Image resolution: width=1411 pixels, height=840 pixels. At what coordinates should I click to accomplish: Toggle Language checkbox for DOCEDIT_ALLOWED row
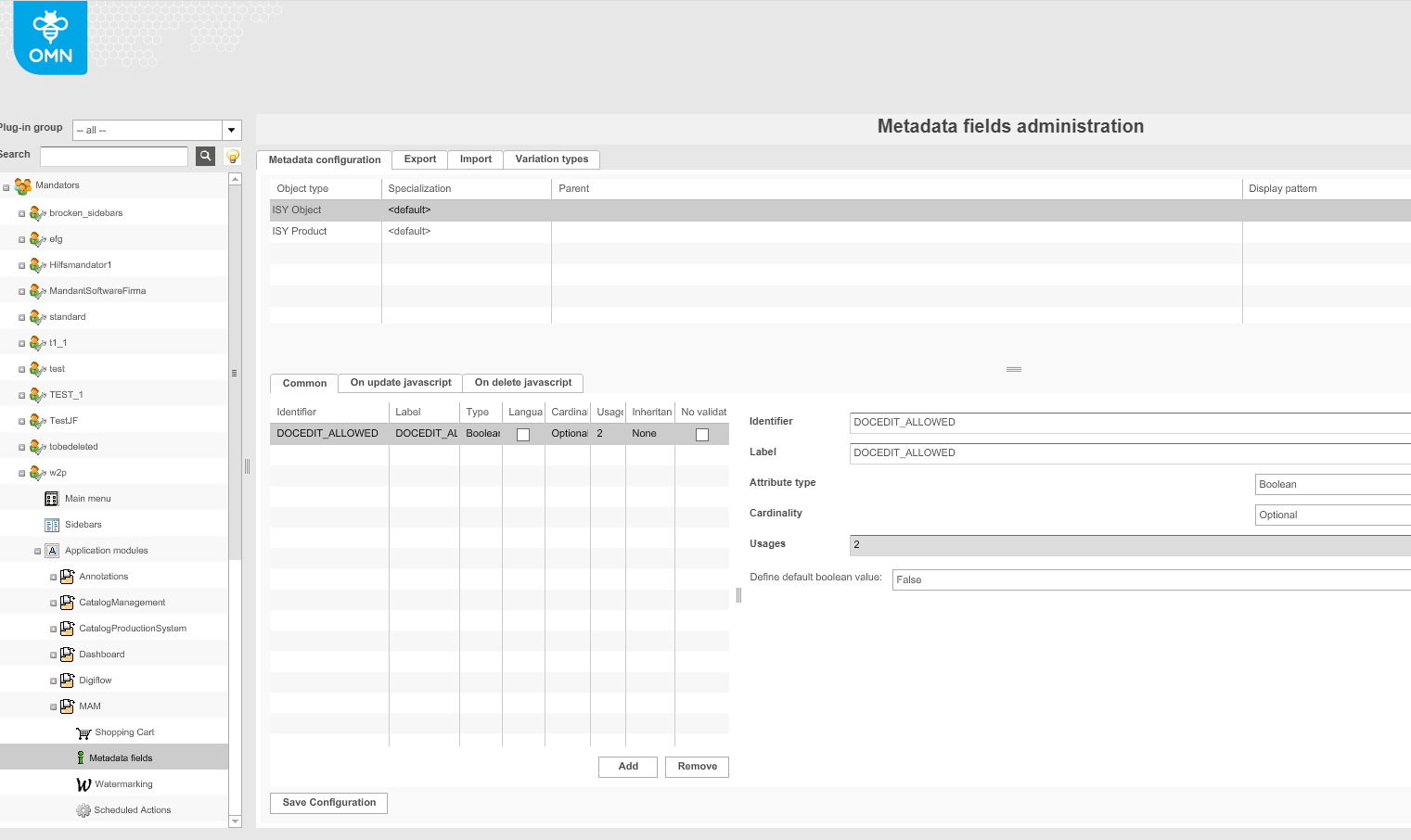[x=523, y=435]
